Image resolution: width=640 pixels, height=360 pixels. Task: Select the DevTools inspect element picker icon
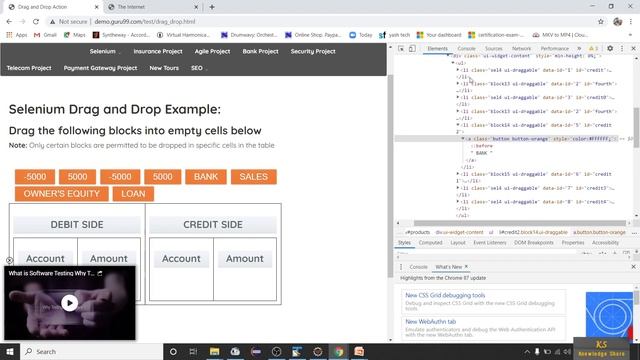[401, 49]
